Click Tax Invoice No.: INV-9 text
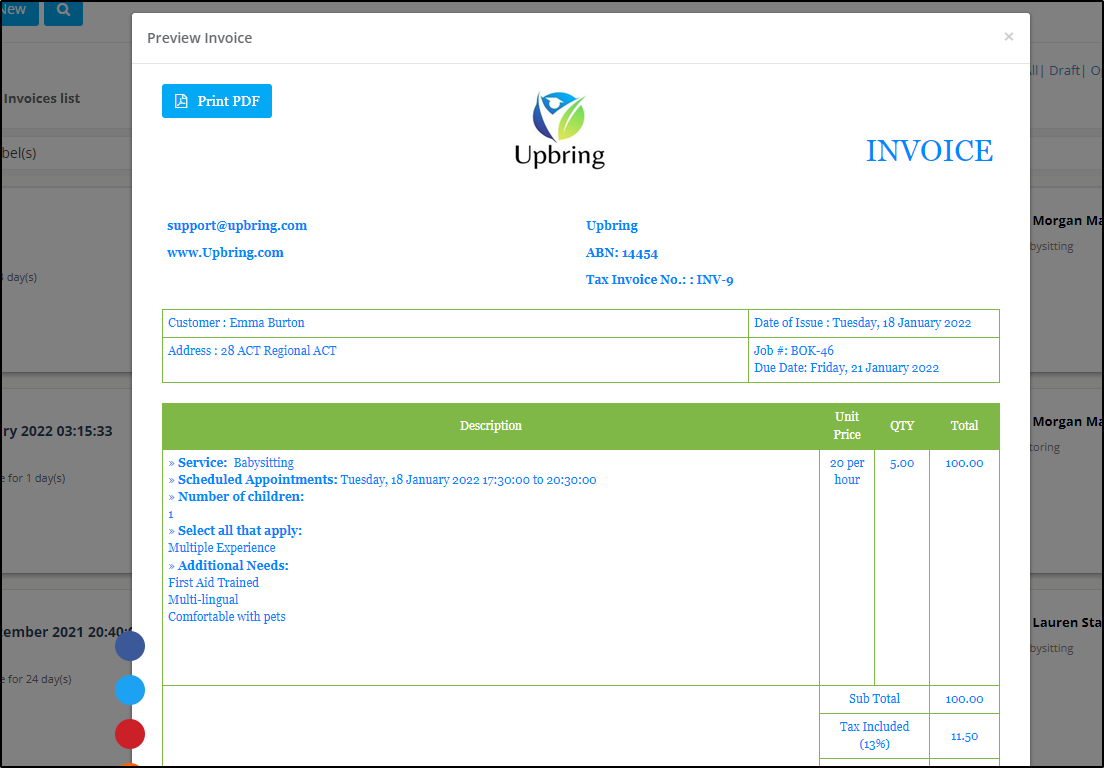Screen dimensions: 1104x768 pos(660,279)
